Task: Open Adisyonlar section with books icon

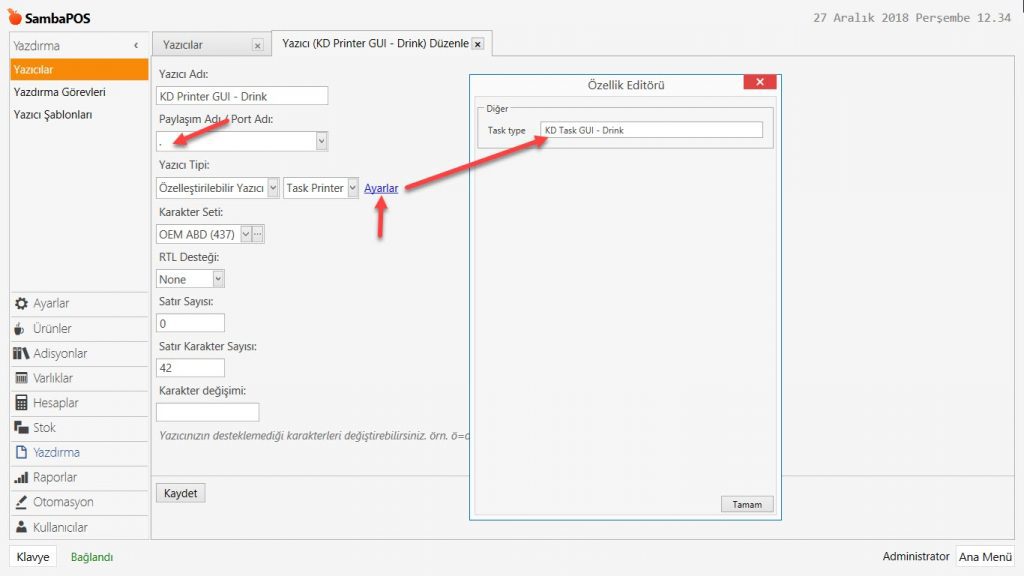Action: [x=59, y=353]
